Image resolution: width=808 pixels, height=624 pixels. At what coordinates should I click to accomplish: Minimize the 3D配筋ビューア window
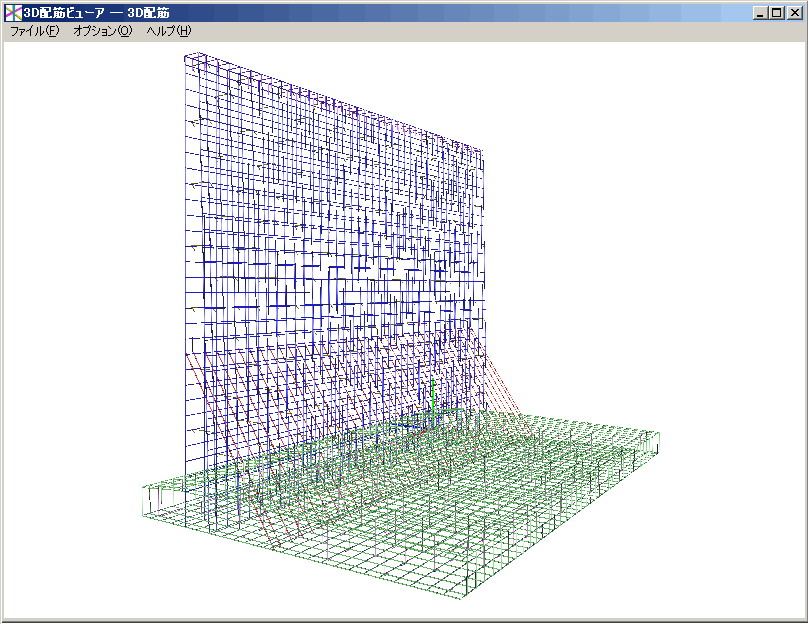click(760, 13)
